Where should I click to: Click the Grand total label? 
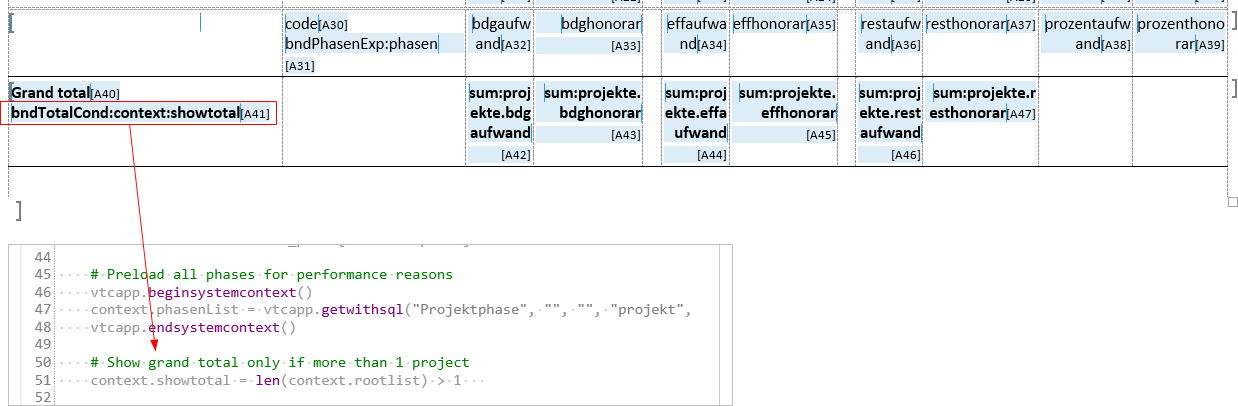(x=51, y=93)
